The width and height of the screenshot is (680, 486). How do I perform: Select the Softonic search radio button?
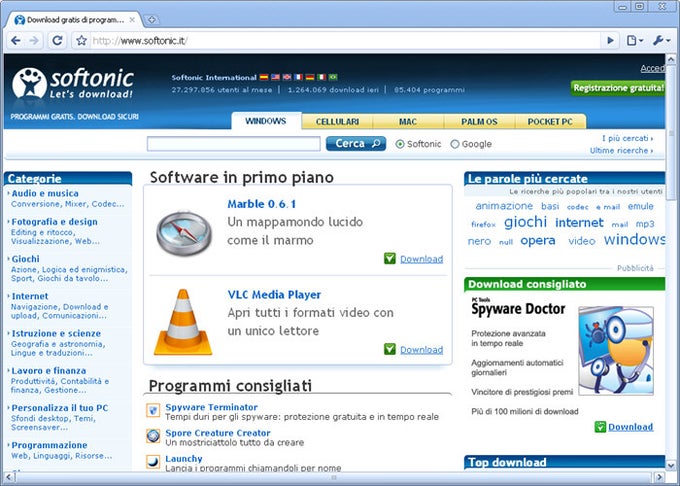[x=400, y=144]
